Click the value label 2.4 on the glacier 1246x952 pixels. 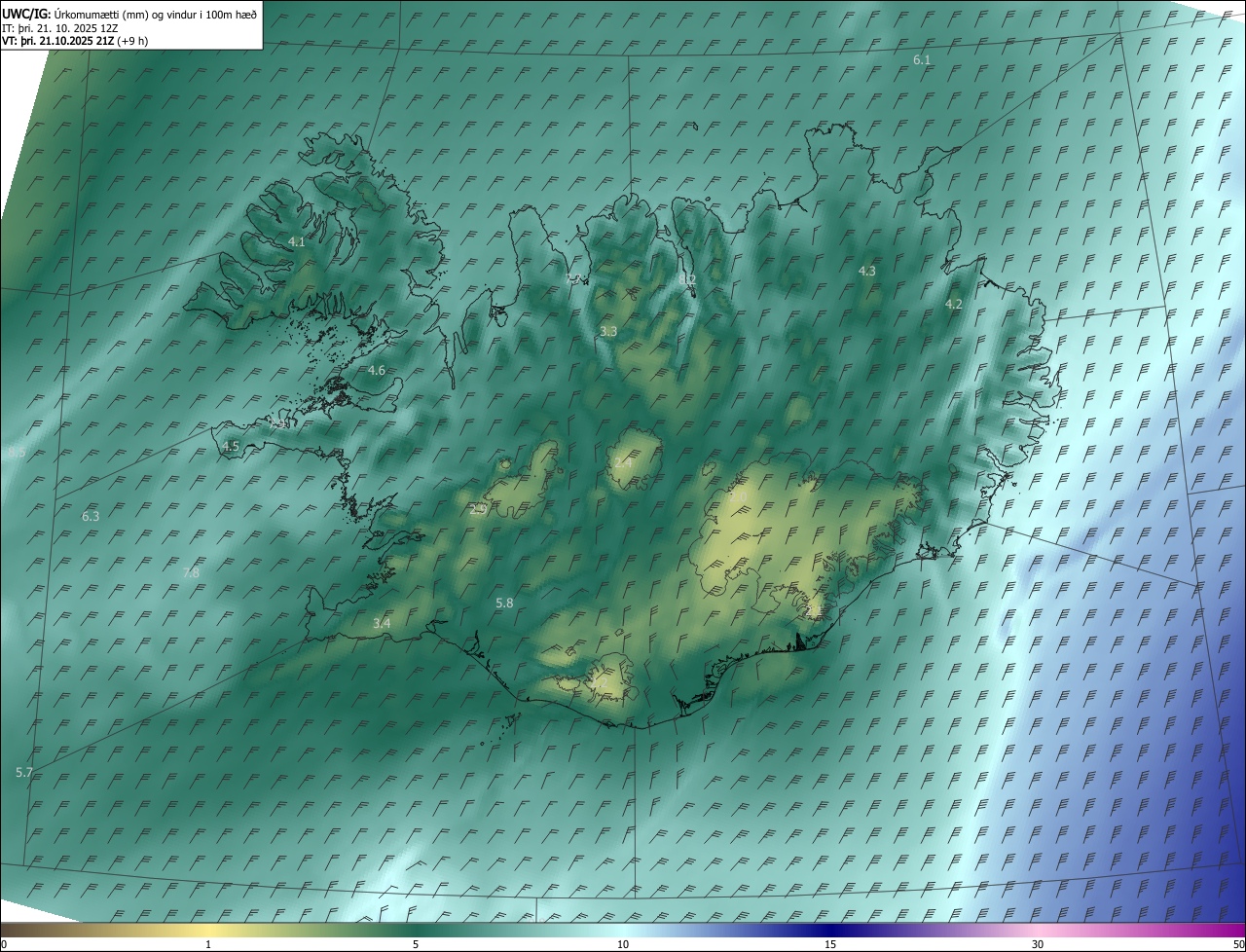point(623,462)
